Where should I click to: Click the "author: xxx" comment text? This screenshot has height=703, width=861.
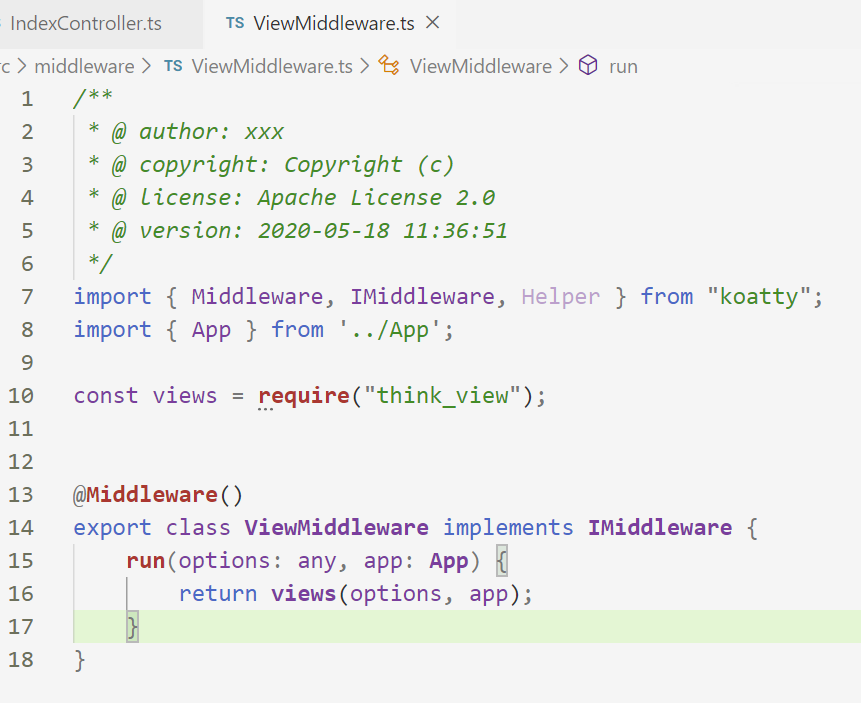211,132
